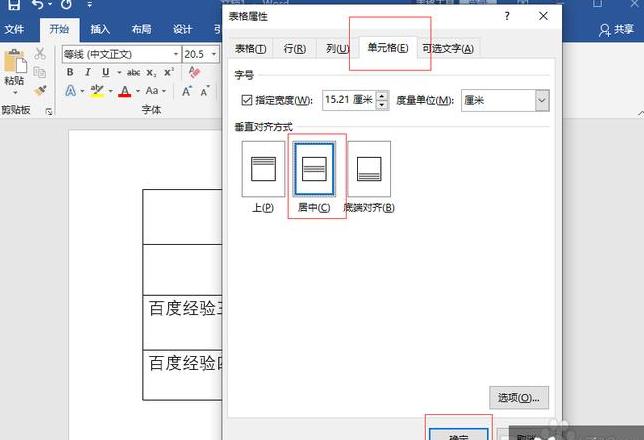Confirm dialog with OK button
Viewport: 644px width, 440px height.
point(459,435)
